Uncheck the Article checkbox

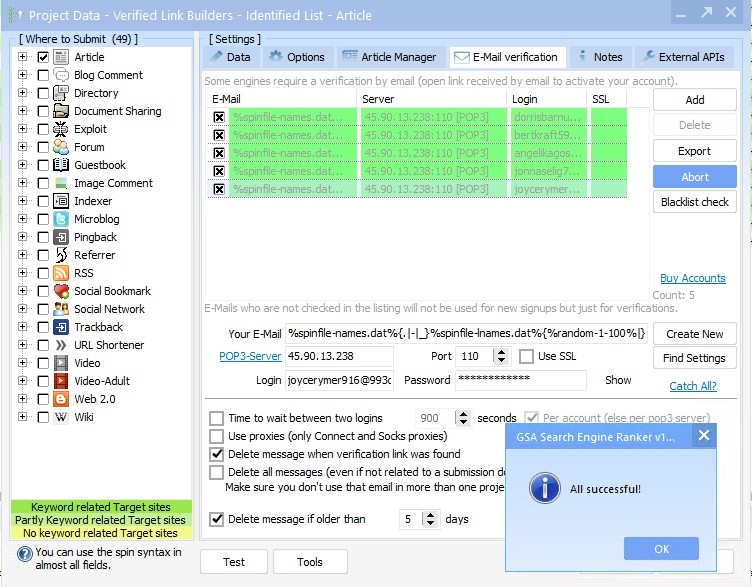43,57
